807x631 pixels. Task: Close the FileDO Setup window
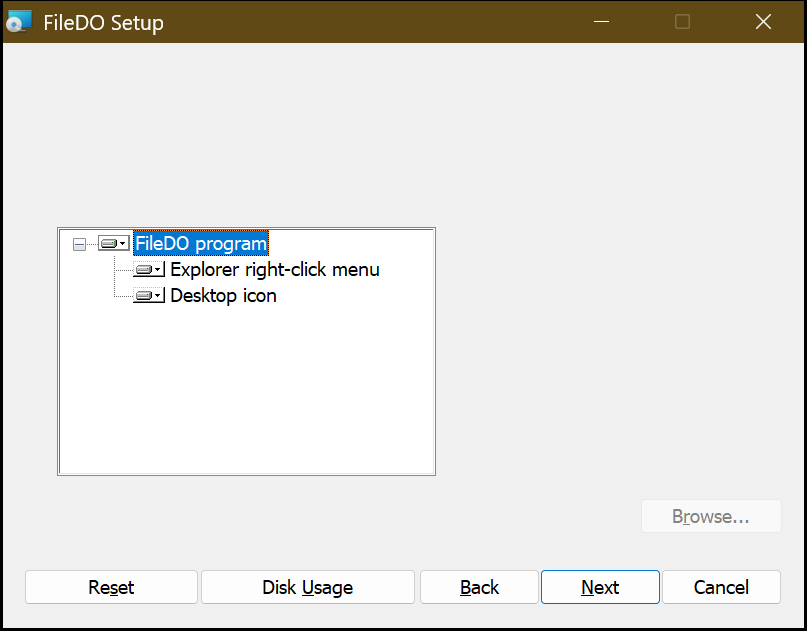tap(763, 22)
